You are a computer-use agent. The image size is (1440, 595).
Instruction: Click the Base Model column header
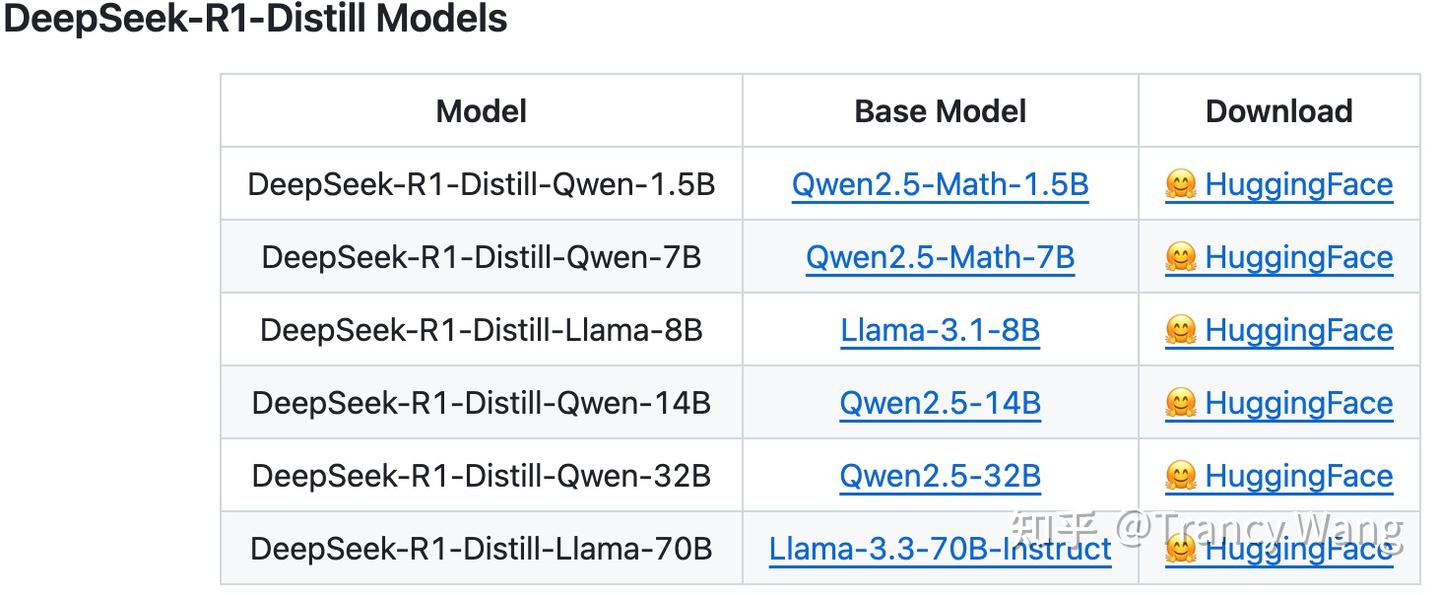(940, 111)
